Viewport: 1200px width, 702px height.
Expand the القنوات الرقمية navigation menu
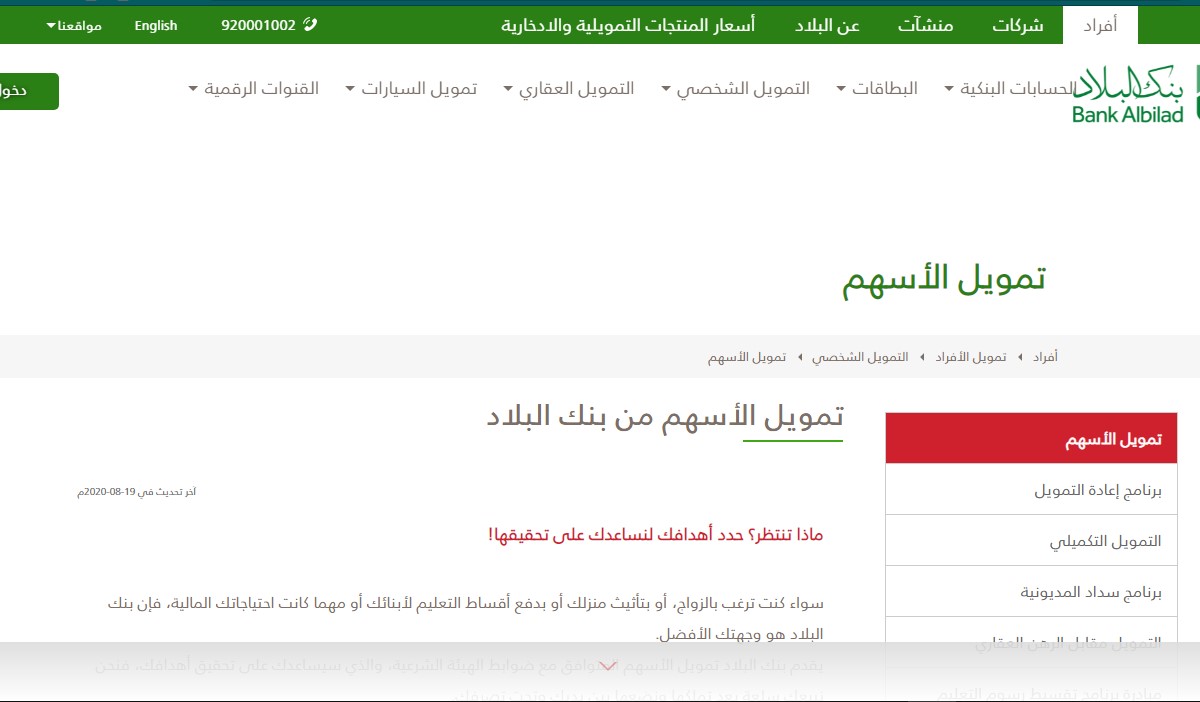(253, 89)
